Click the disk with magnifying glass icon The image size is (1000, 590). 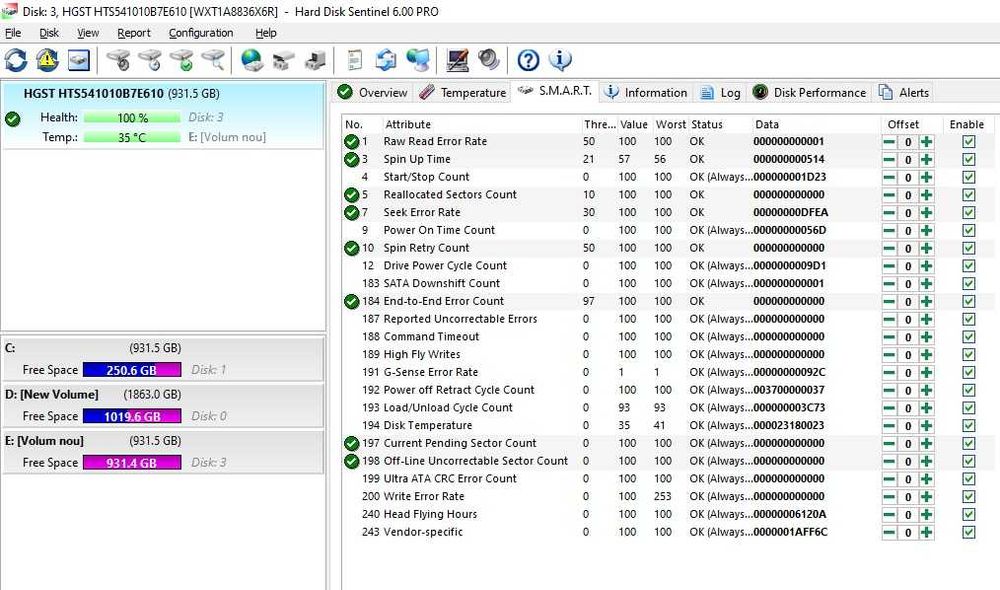[213, 61]
